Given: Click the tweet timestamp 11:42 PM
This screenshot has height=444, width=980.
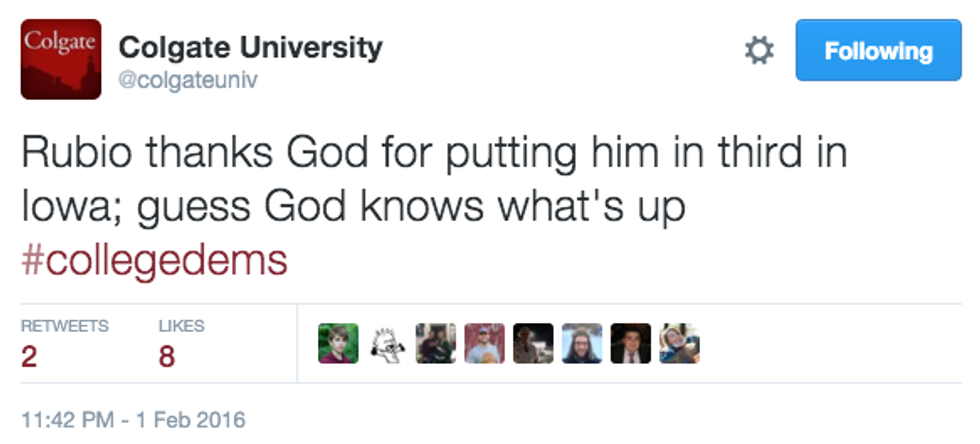Looking at the screenshot, I should pos(133,418).
